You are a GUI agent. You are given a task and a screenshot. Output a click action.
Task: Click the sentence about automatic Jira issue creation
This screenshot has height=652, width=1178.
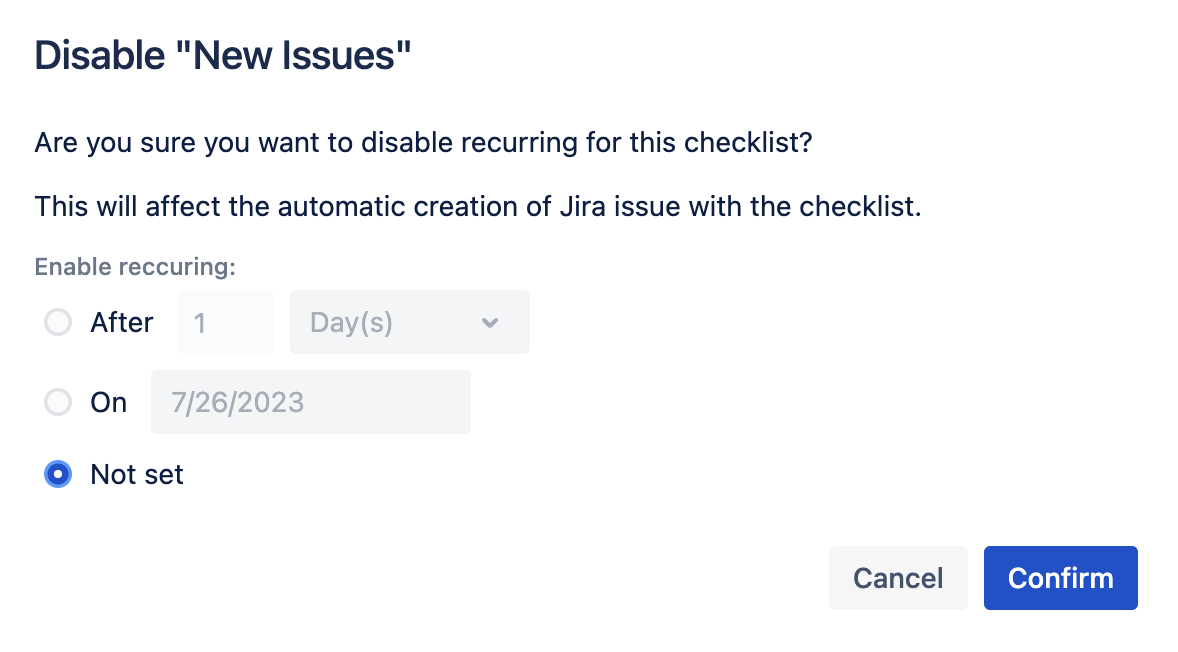pos(475,207)
